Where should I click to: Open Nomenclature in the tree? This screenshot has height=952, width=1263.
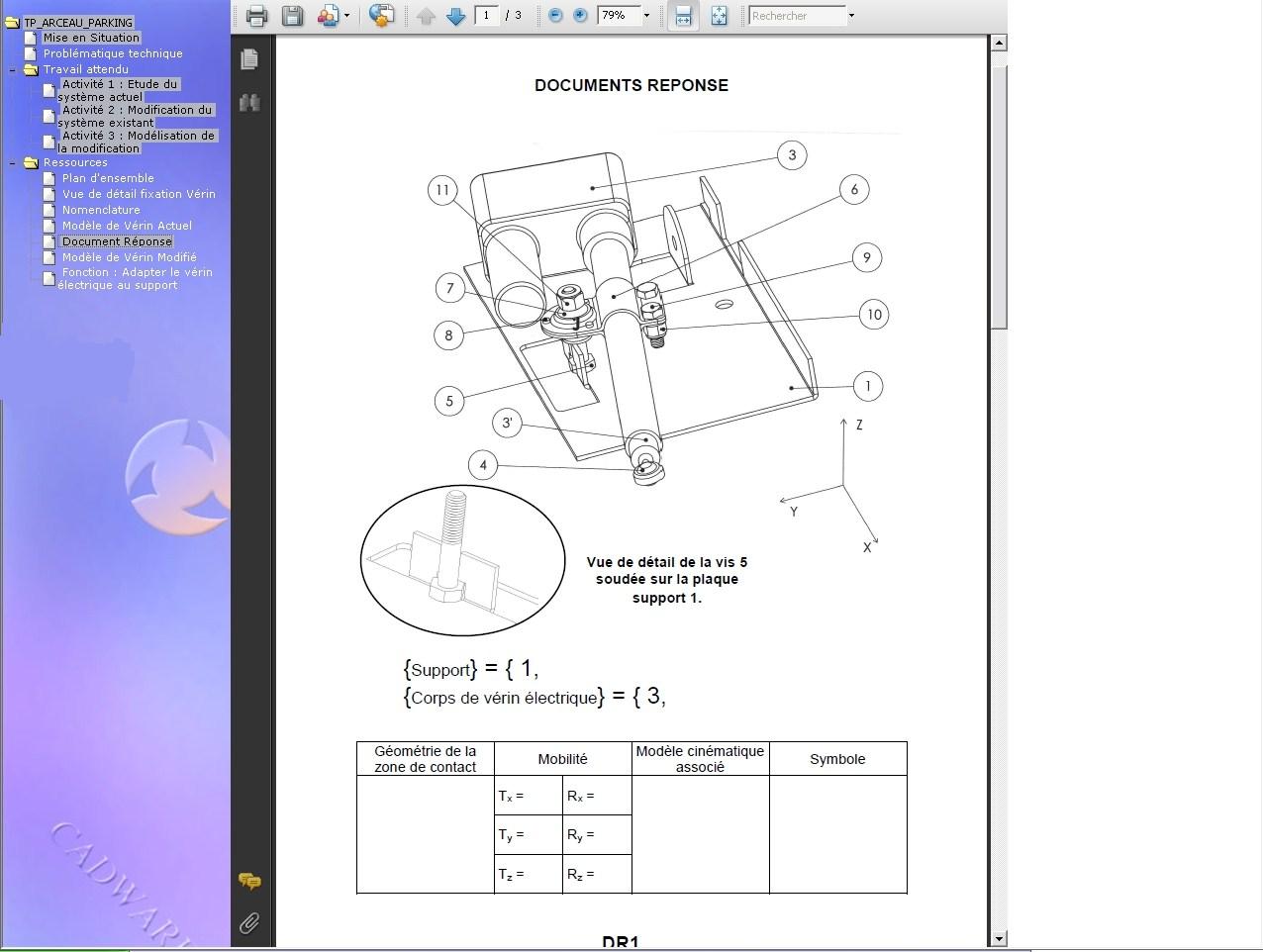[x=101, y=210]
